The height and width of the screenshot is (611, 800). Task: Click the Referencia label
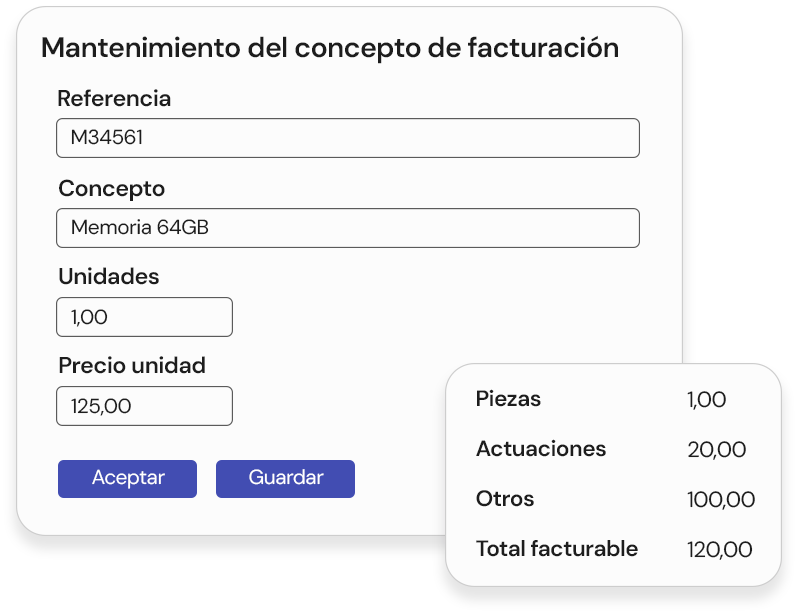[114, 98]
